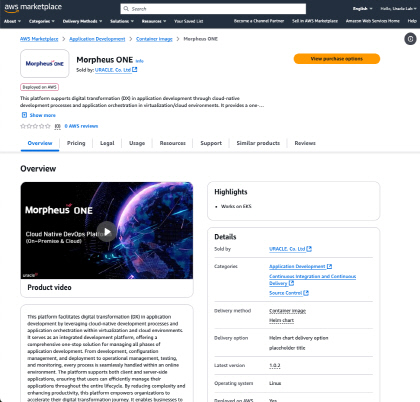This screenshot has height=402, width=420.
Task: Click the Show more expand icon
Action: click(x=24, y=115)
